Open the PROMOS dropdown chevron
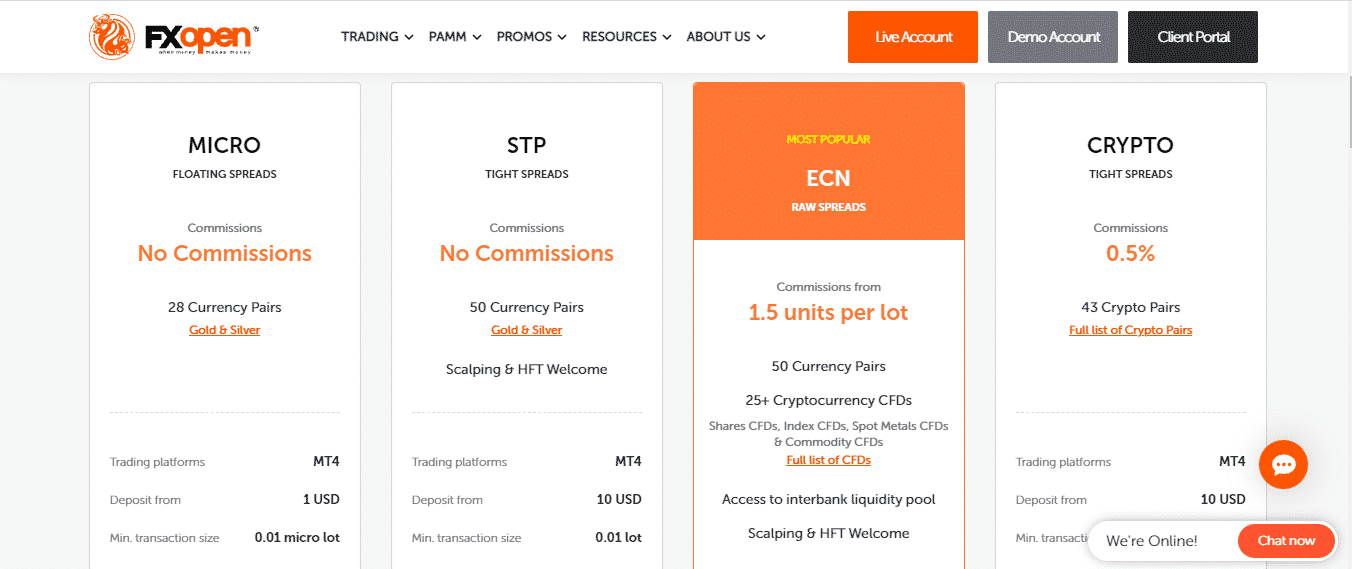The width and height of the screenshot is (1352, 569). 562,37
